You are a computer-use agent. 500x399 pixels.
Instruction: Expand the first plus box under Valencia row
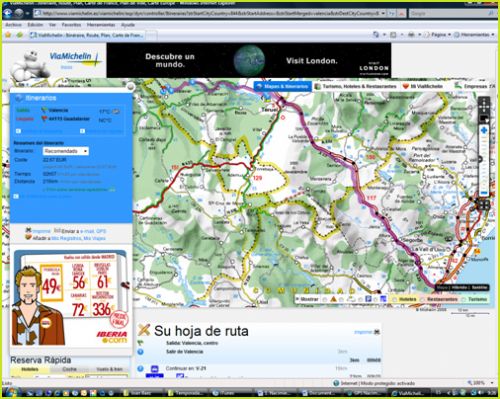[x=18, y=131]
